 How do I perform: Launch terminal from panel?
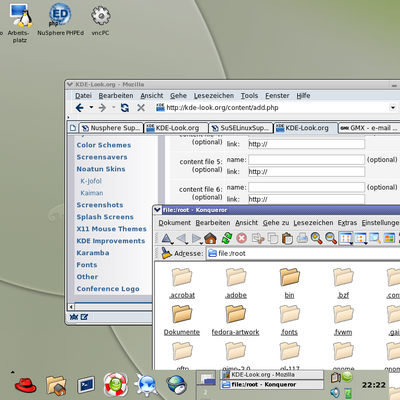[x=86, y=385]
